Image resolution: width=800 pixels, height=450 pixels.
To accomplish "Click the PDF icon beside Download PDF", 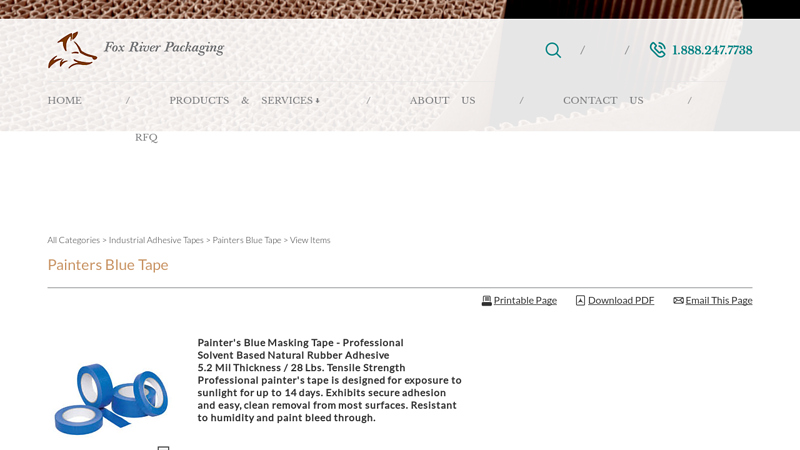I will [x=580, y=300].
